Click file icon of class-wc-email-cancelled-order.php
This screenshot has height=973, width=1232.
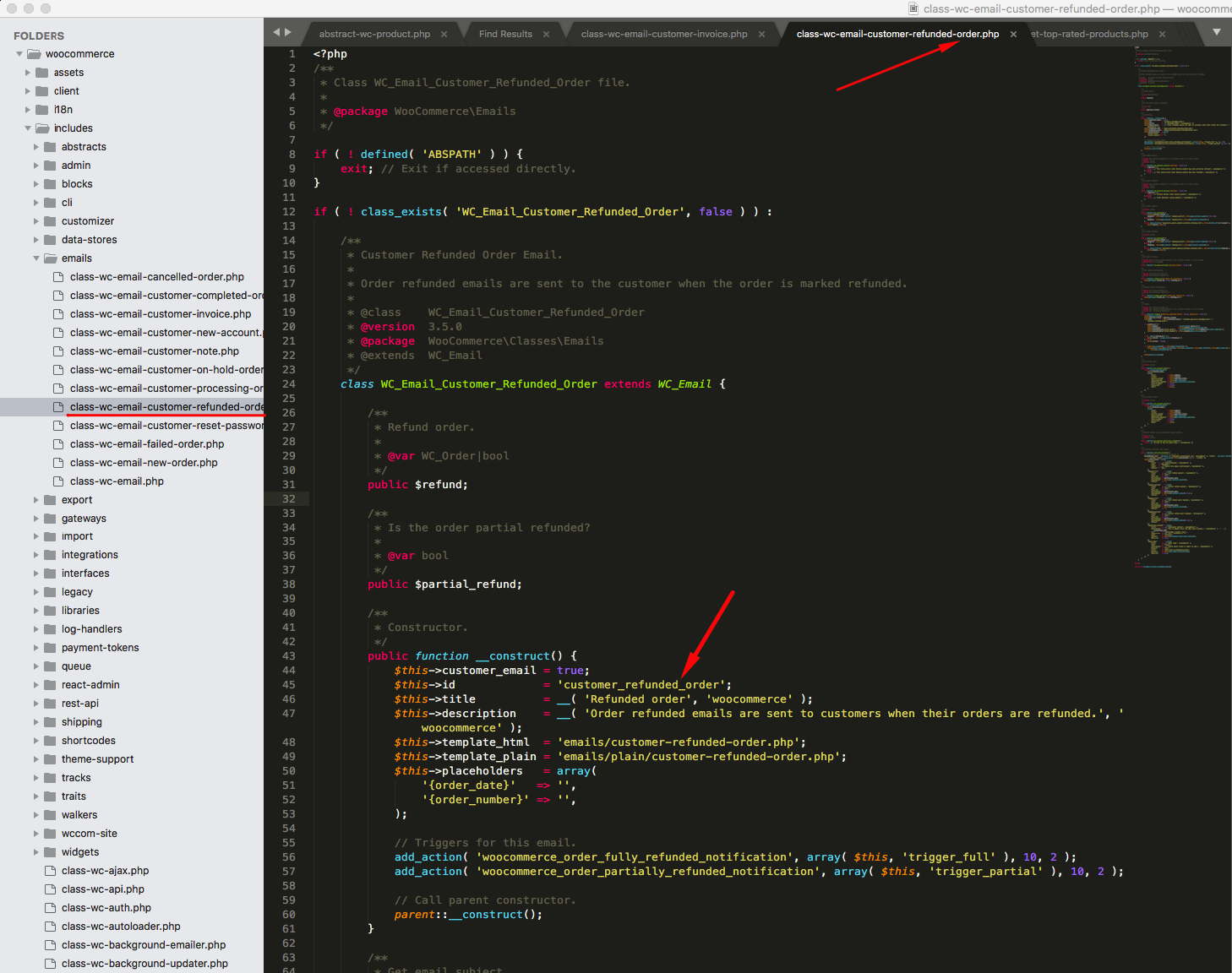[x=58, y=277]
